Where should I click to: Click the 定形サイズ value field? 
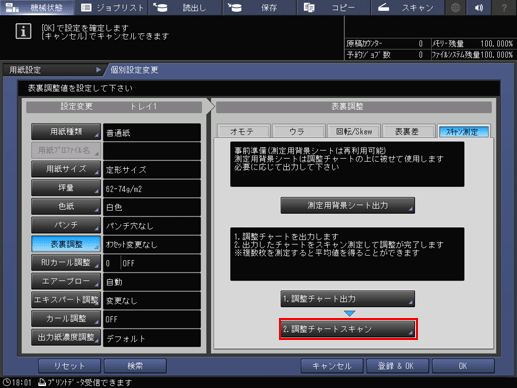coord(152,170)
